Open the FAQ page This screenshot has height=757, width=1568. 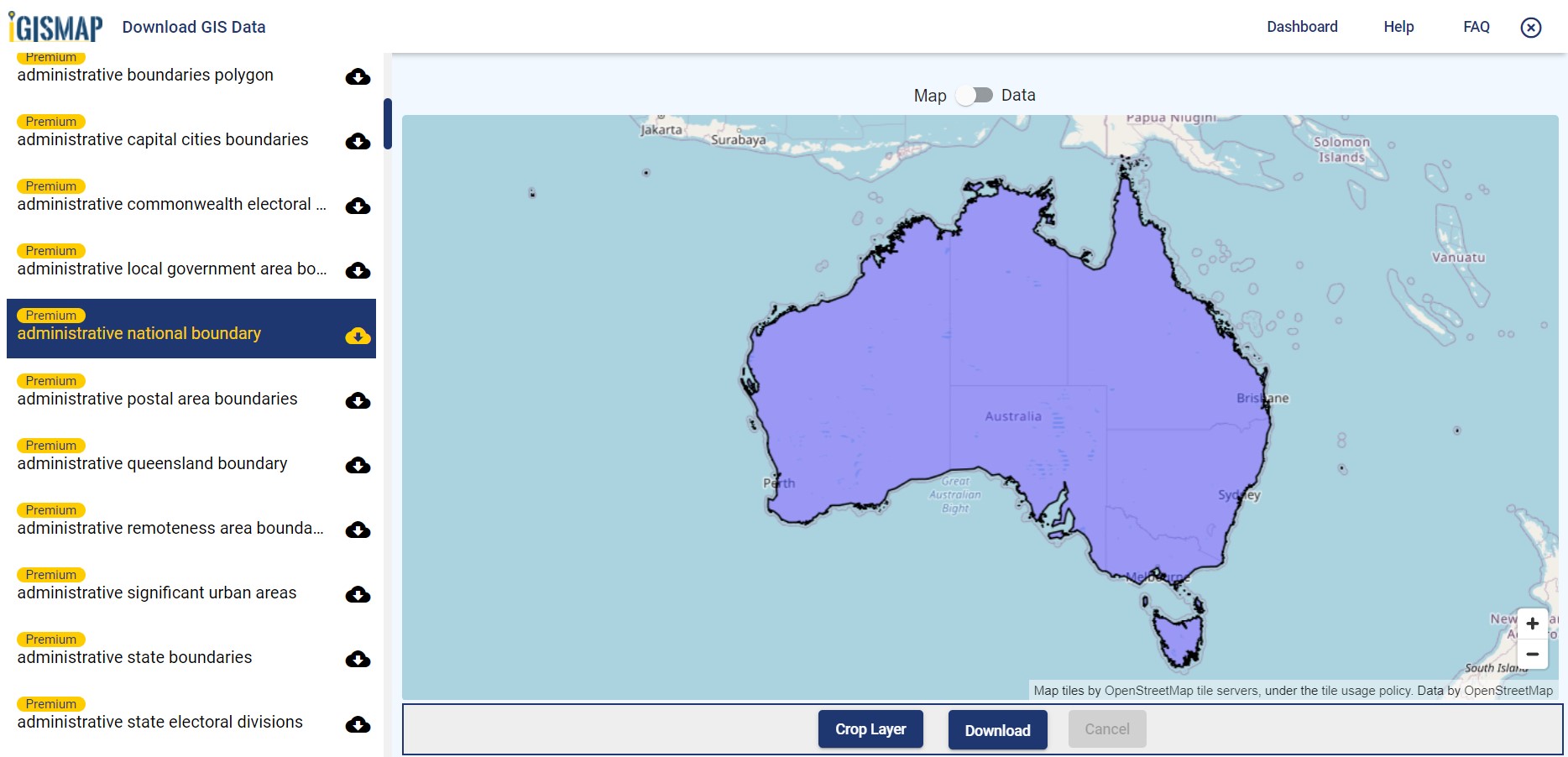point(1476,26)
